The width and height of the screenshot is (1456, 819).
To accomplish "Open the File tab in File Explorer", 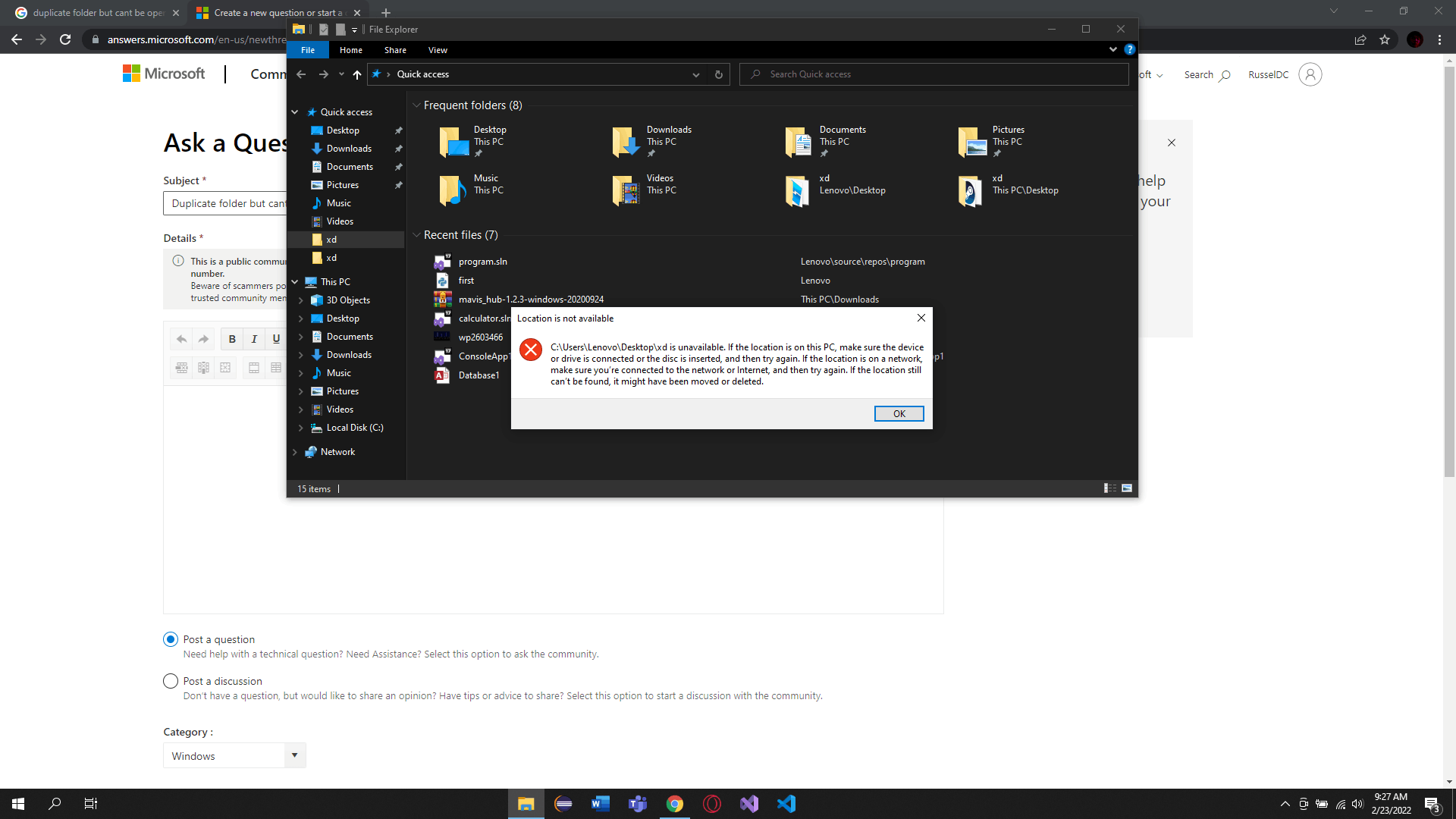I will click(308, 50).
